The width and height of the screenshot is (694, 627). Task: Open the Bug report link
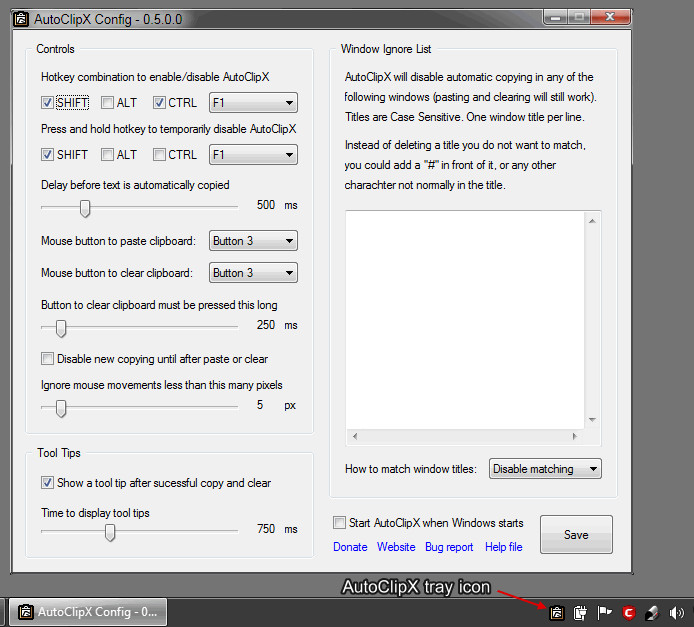coord(449,547)
